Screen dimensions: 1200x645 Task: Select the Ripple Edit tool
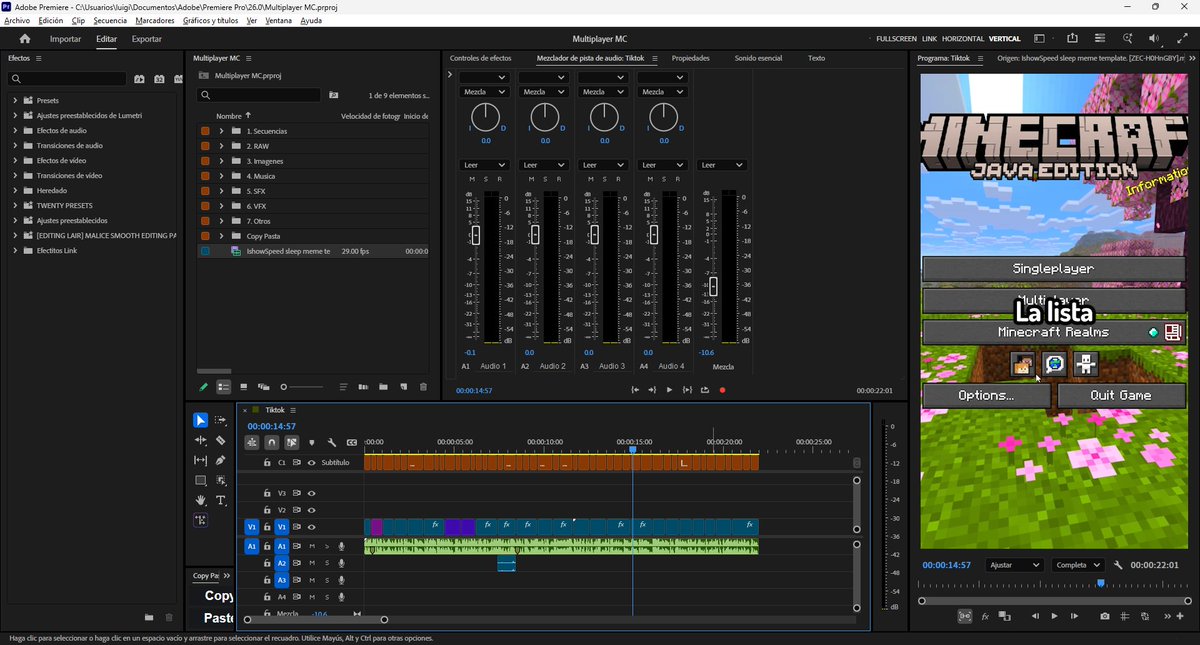(x=200, y=440)
